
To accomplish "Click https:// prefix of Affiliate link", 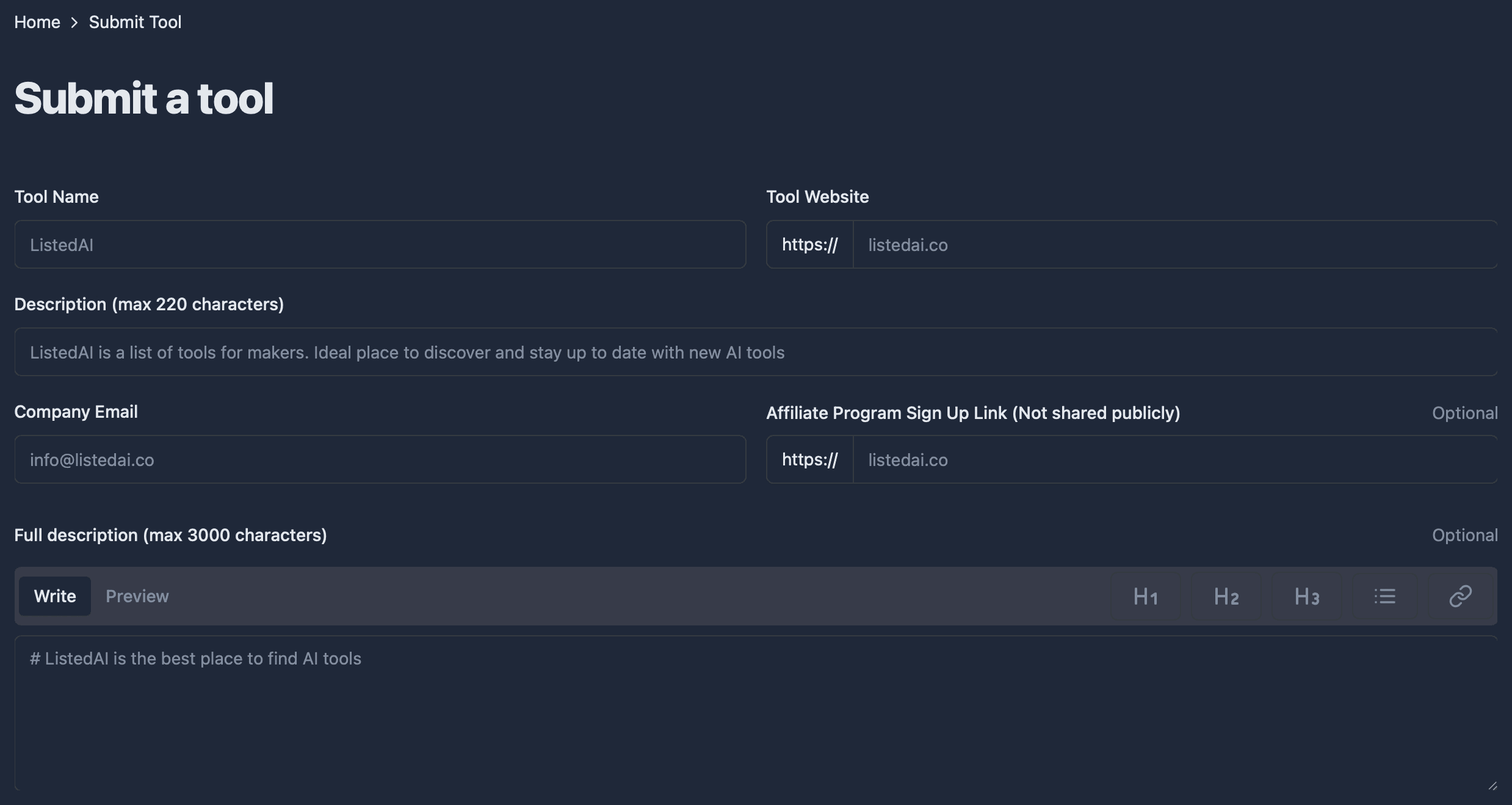I will click(809, 459).
